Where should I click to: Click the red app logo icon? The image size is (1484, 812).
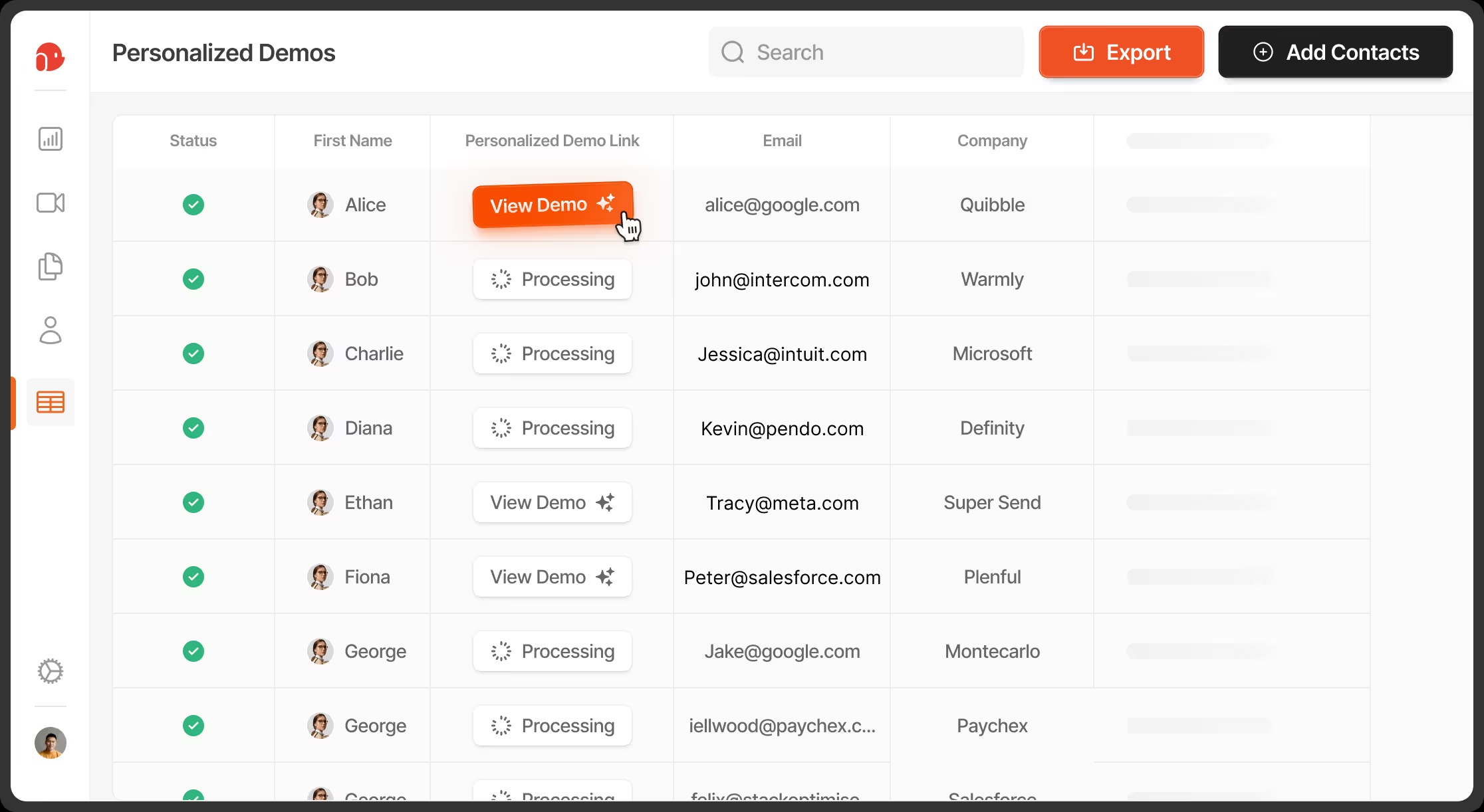click(50, 56)
